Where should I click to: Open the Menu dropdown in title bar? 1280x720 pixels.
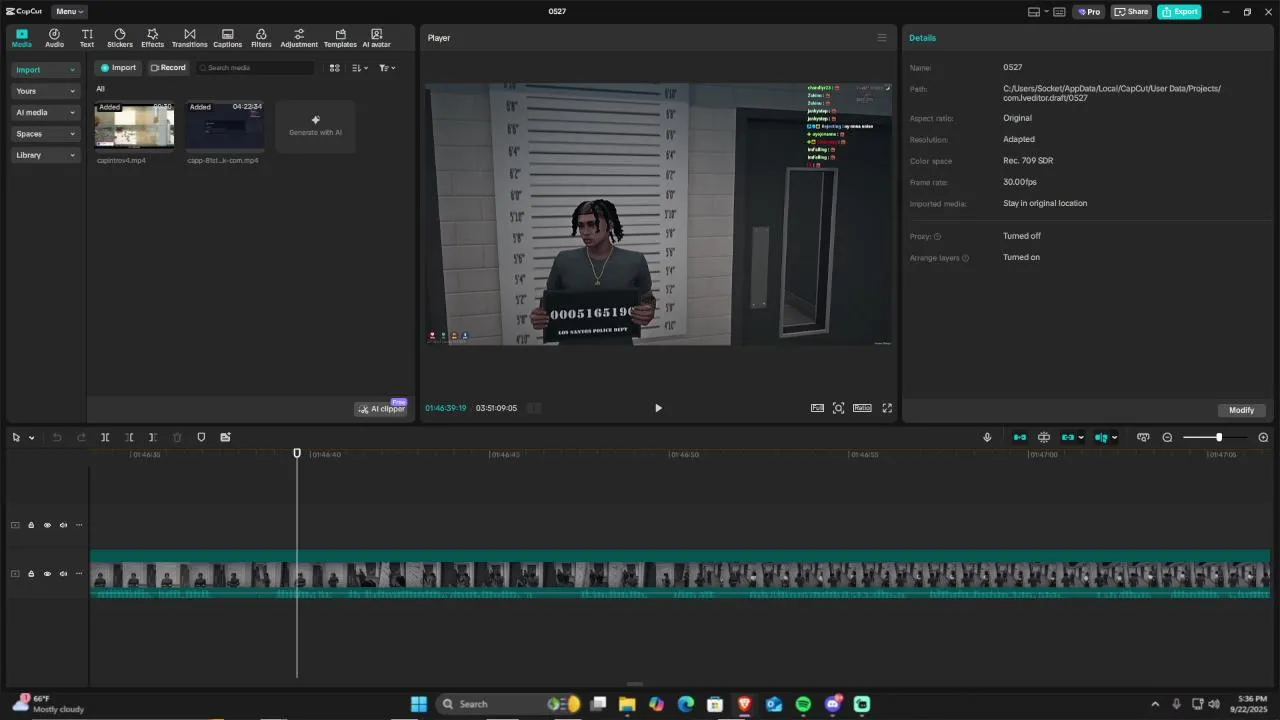(69, 12)
